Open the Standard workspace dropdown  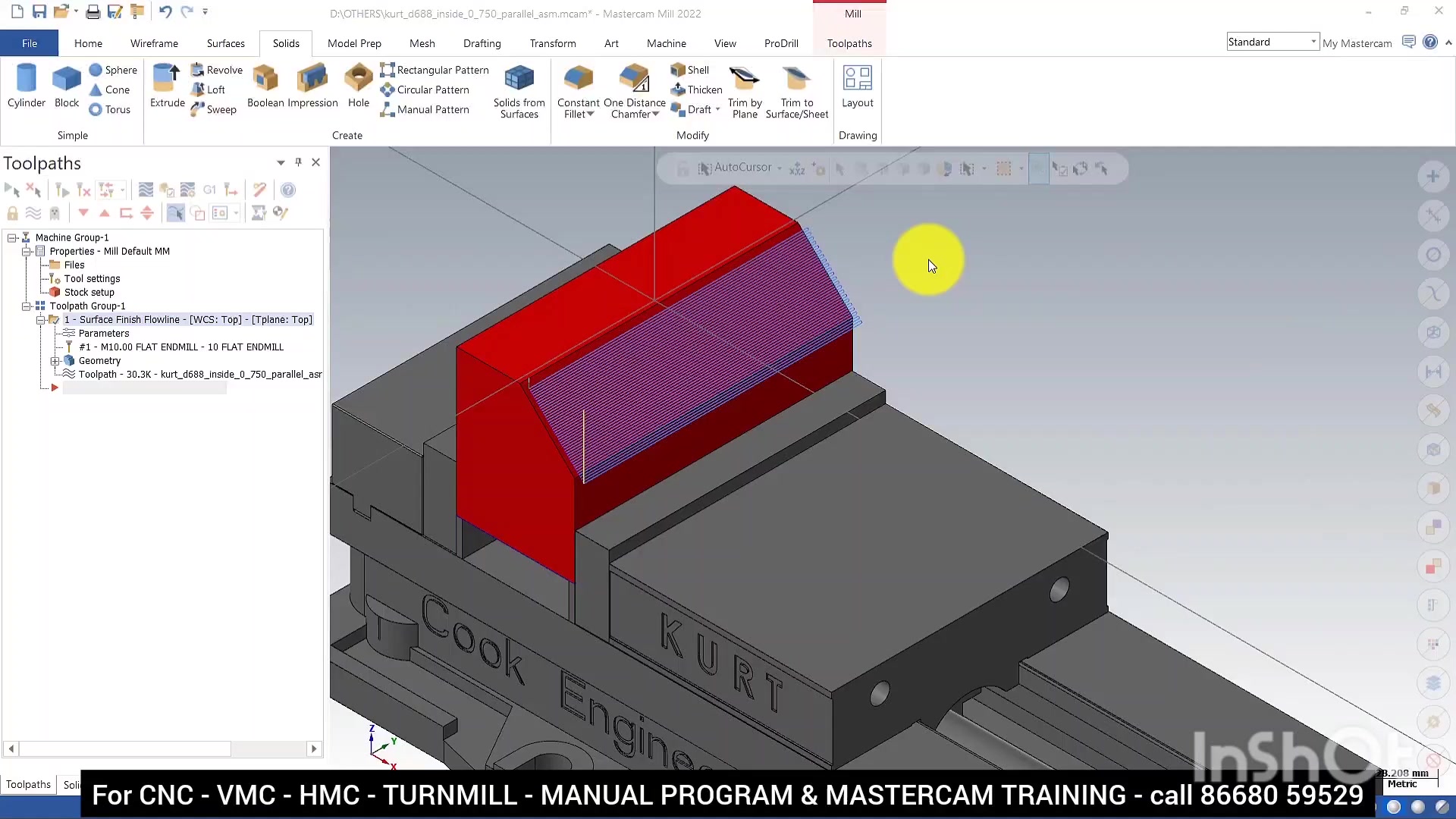pyautogui.click(x=1314, y=42)
